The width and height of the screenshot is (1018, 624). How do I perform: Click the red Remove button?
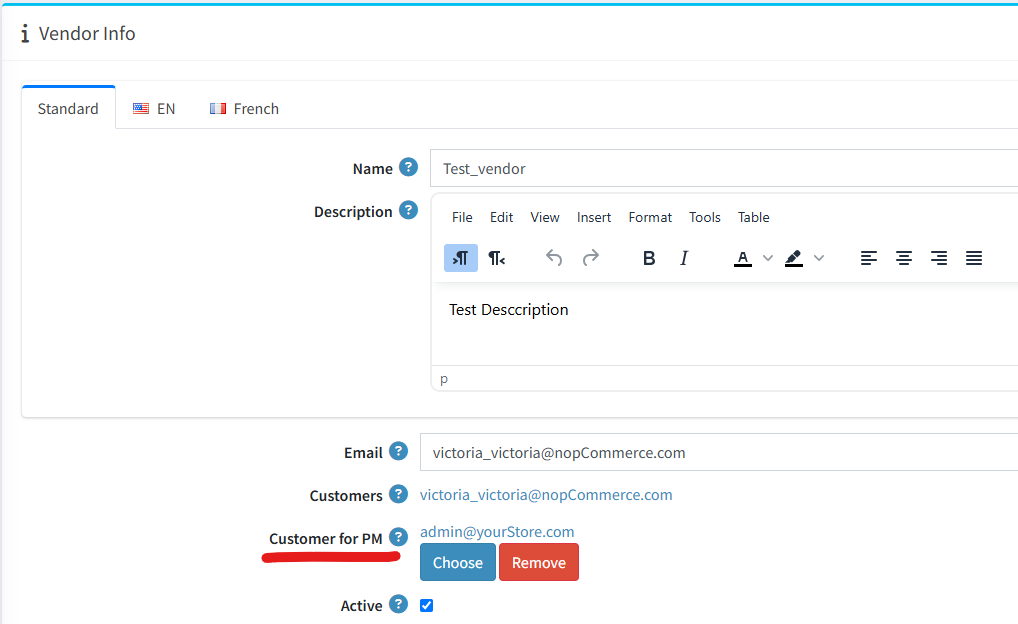pyautogui.click(x=539, y=562)
